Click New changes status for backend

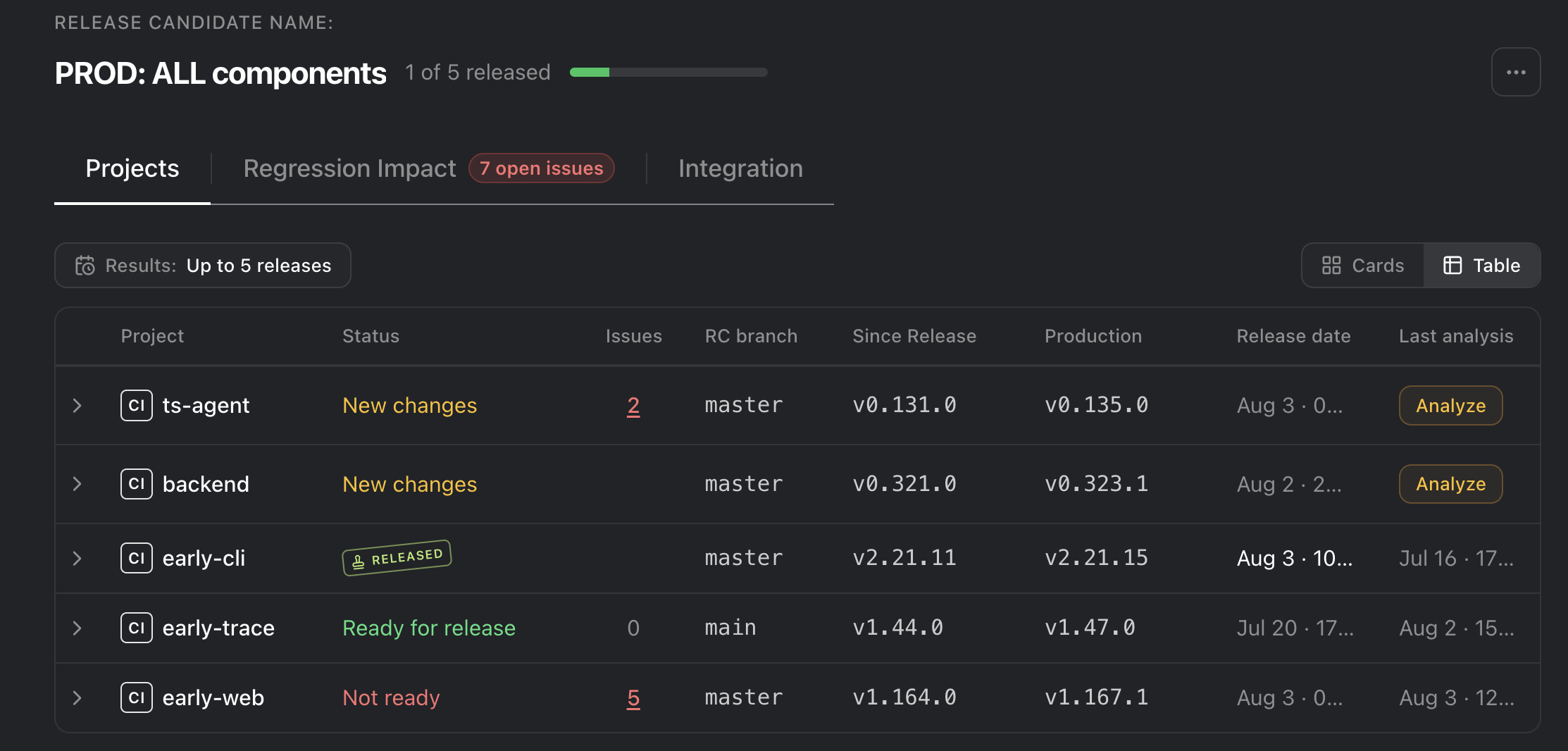point(409,484)
